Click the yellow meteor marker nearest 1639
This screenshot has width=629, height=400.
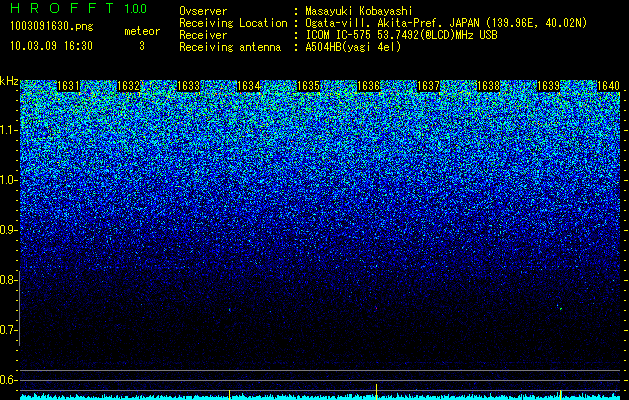point(560,395)
